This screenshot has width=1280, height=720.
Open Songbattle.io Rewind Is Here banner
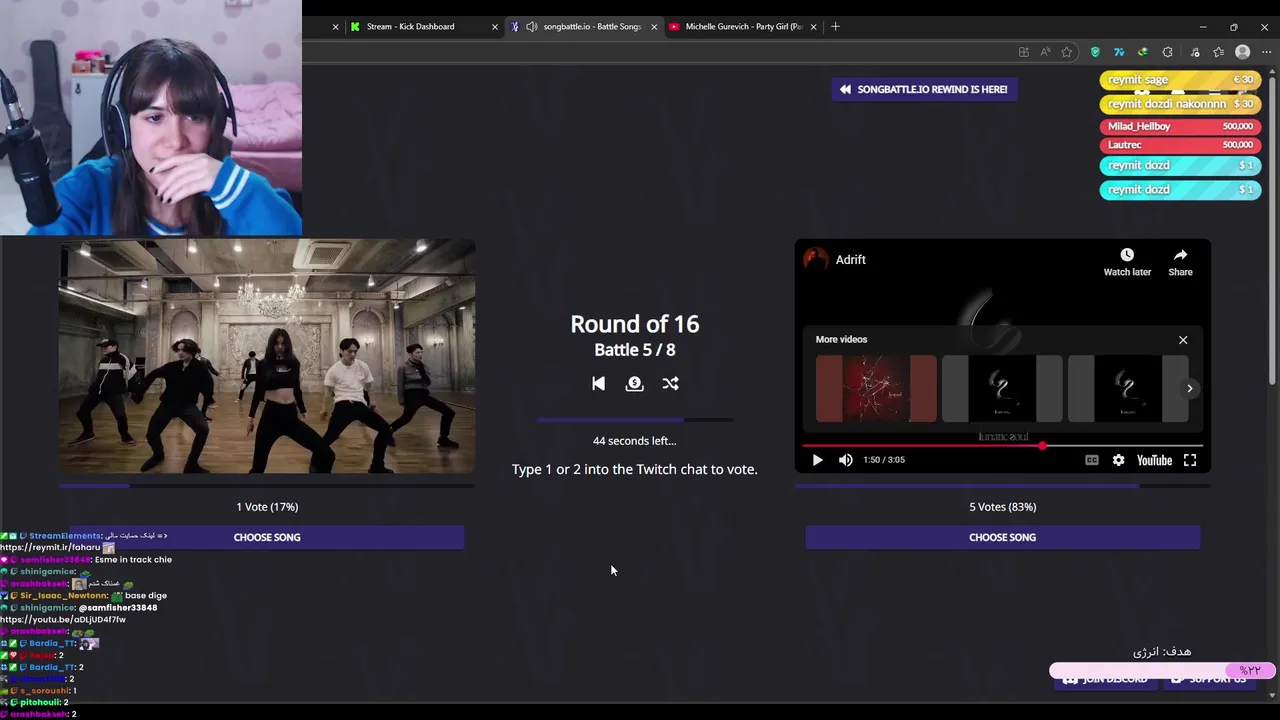(x=924, y=89)
